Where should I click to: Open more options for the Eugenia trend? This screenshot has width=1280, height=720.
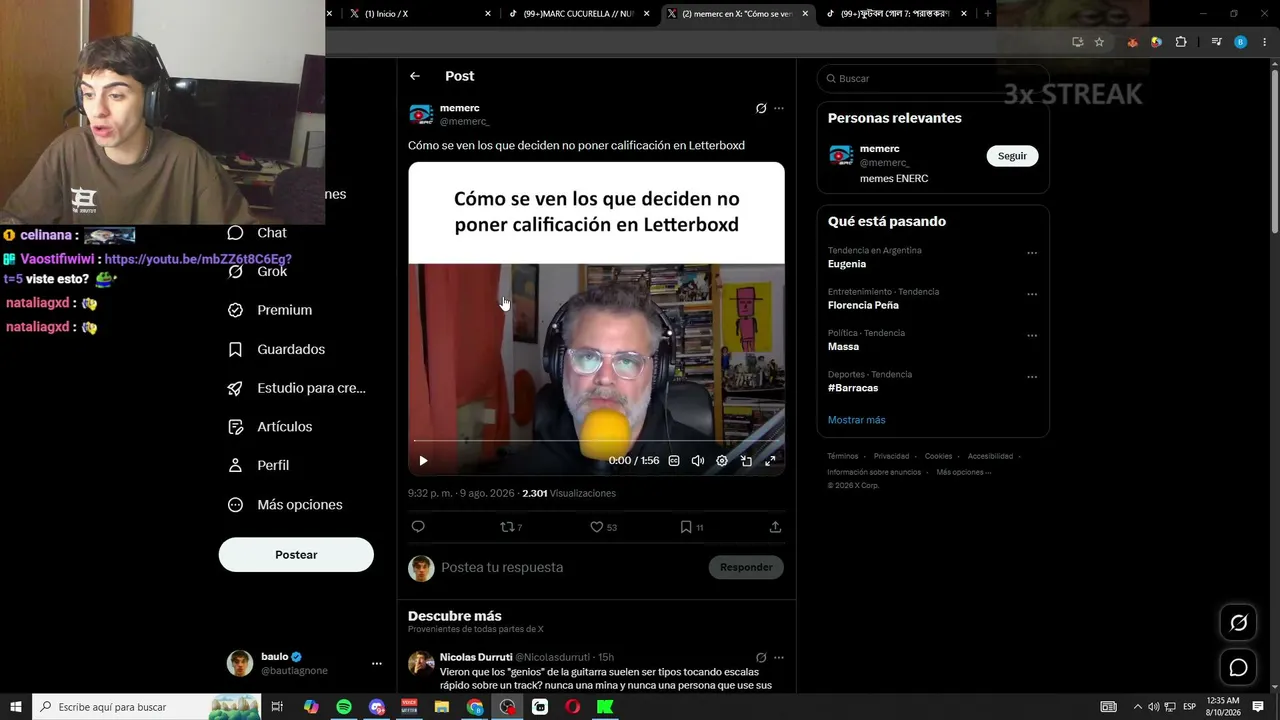pos(1032,253)
